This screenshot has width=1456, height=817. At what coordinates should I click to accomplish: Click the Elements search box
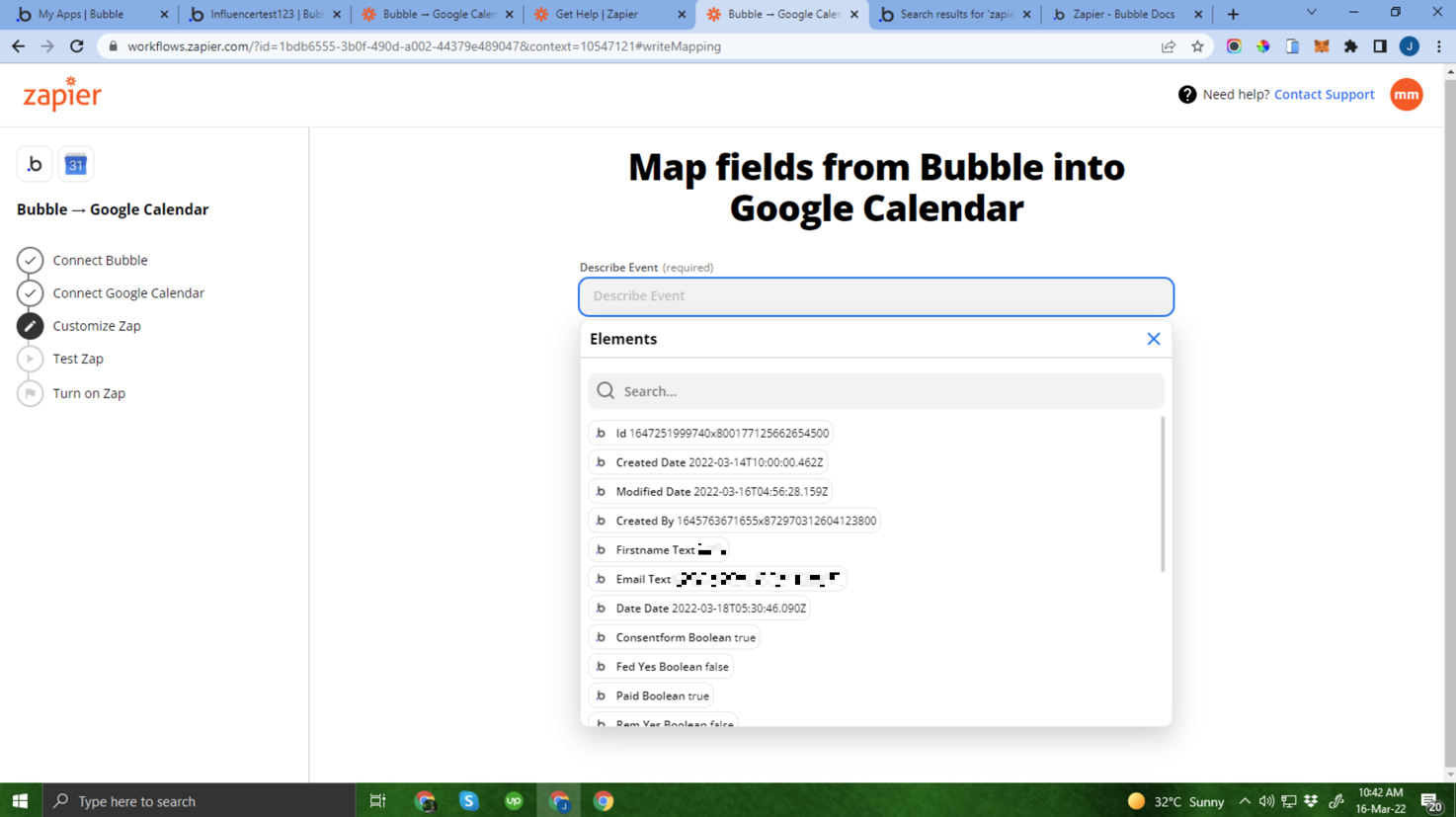889,391
